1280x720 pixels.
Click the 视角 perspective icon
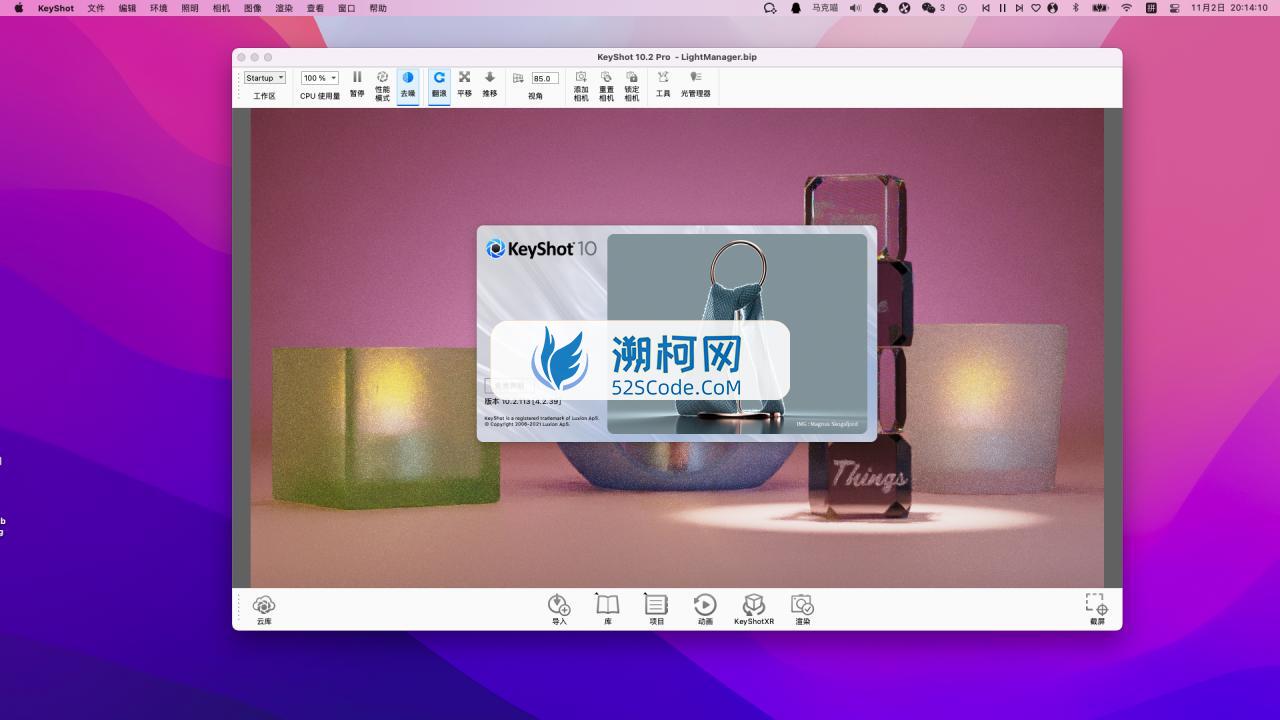pyautogui.click(x=518, y=78)
